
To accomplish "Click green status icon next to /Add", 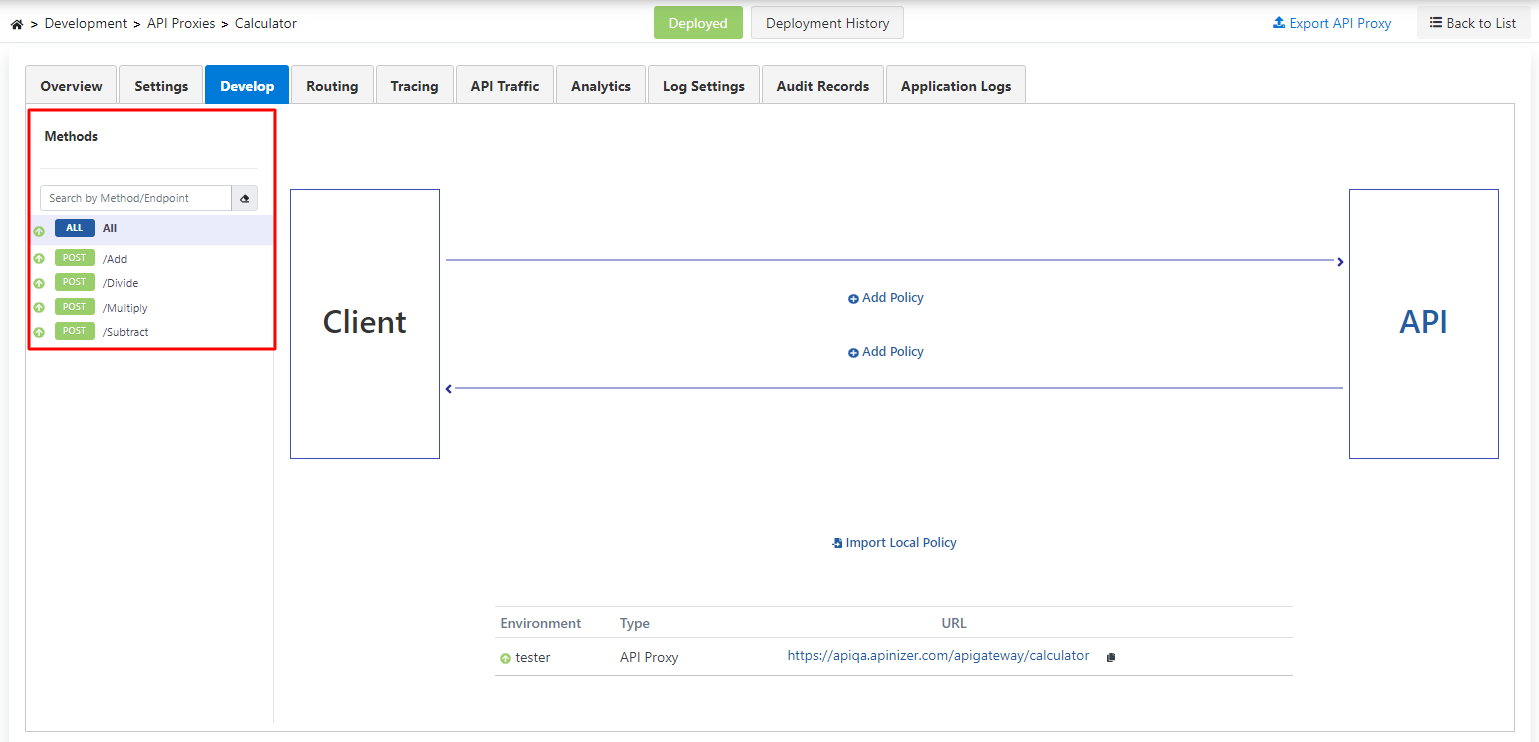I will 39,259.
